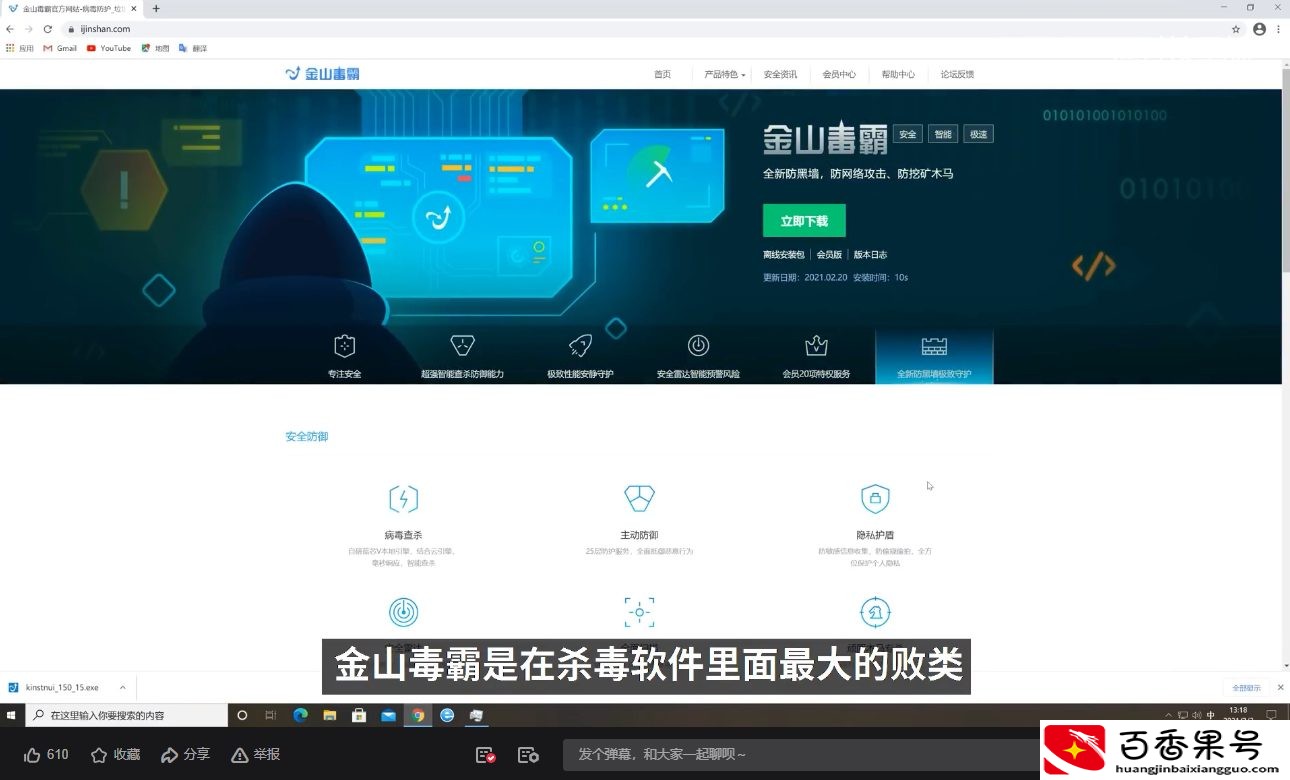Click the 发个弹幕 comment input box
Viewport: 1290px width, 780px height.
[800, 755]
